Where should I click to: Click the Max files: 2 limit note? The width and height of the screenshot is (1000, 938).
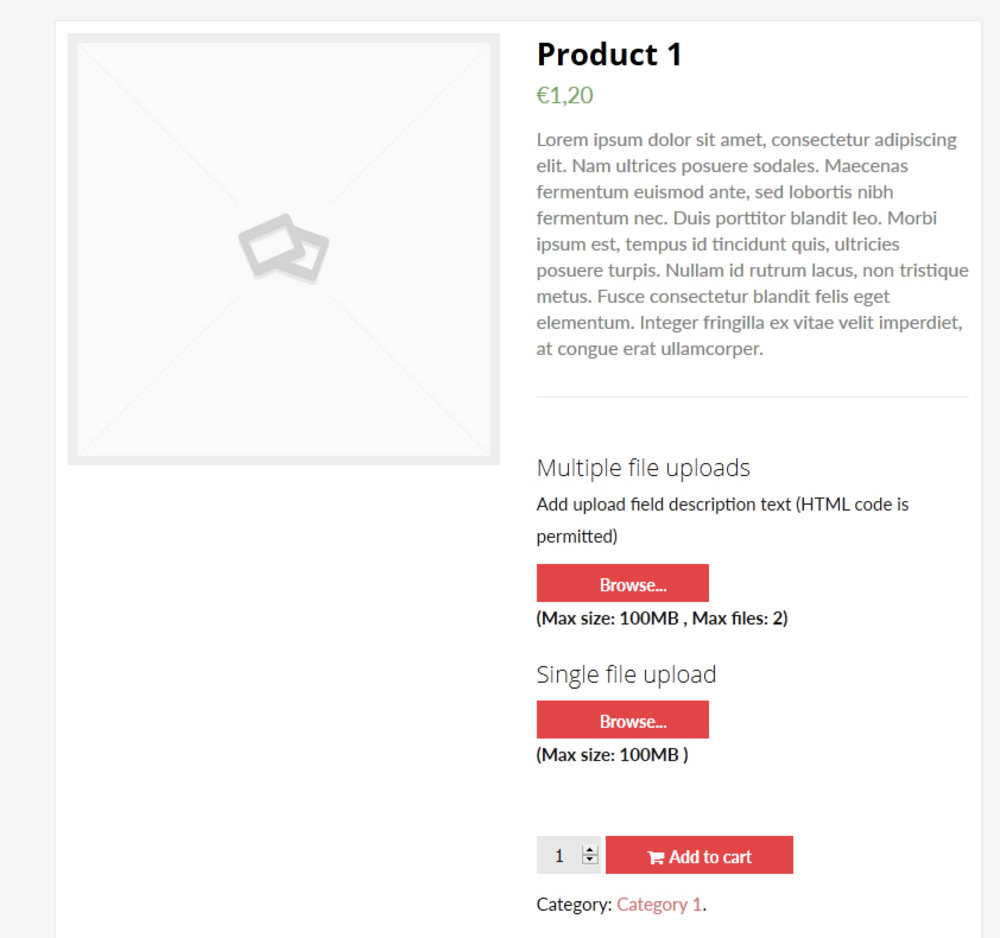(739, 618)
